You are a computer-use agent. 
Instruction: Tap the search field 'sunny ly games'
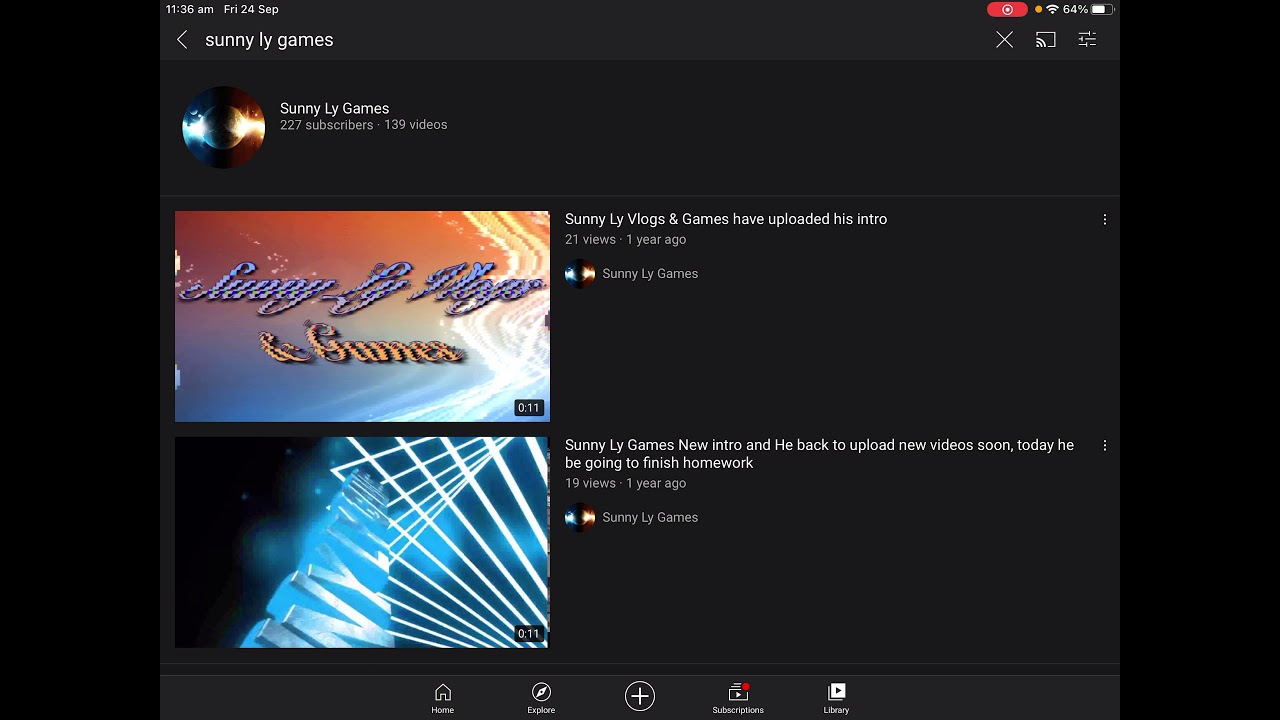[x=269, y=40]
